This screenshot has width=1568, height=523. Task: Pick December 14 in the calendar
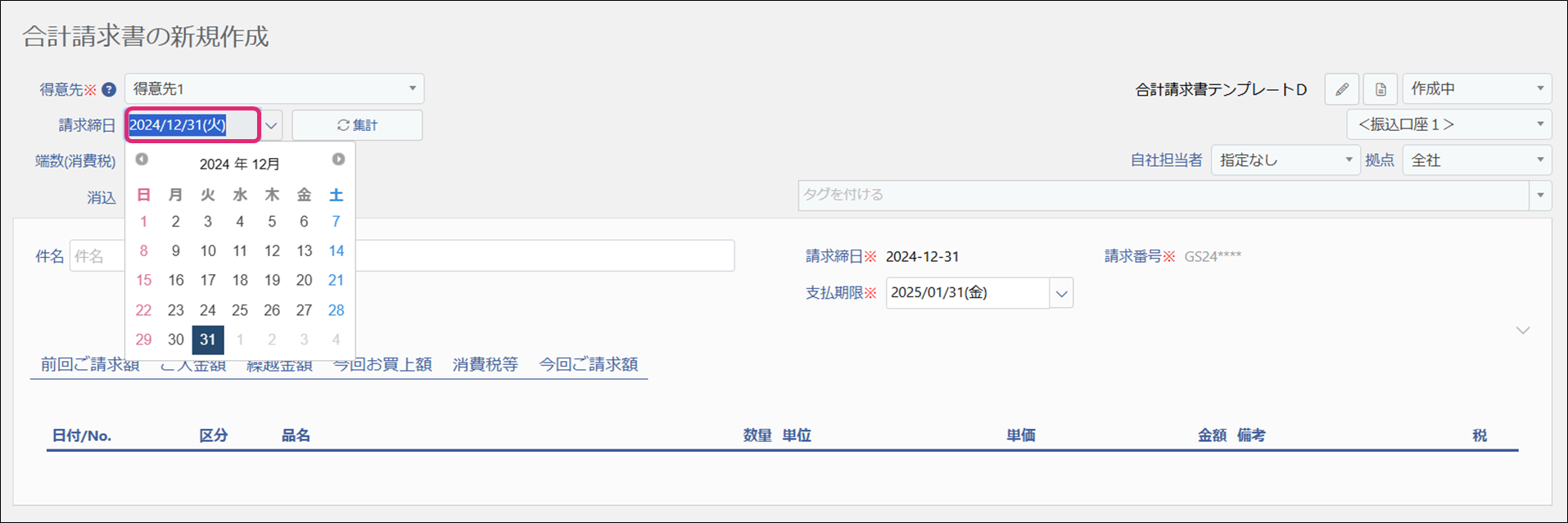[x=336, y=251]
